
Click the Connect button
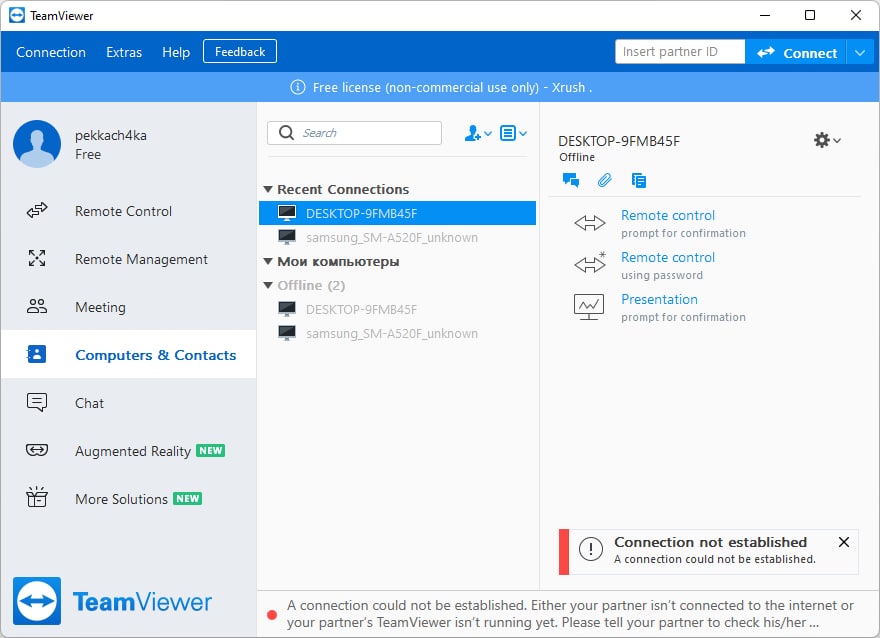tap(796, 53)
